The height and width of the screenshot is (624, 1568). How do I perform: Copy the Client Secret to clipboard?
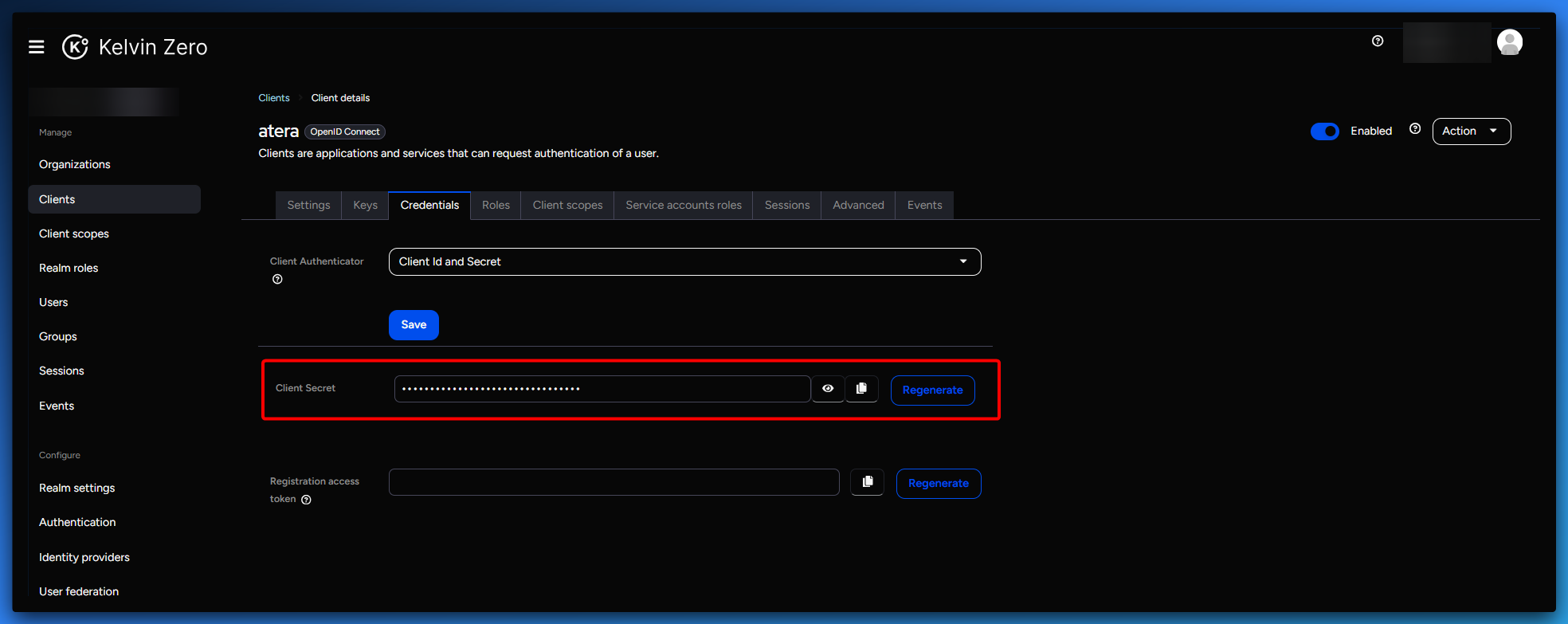pos(861,389)
